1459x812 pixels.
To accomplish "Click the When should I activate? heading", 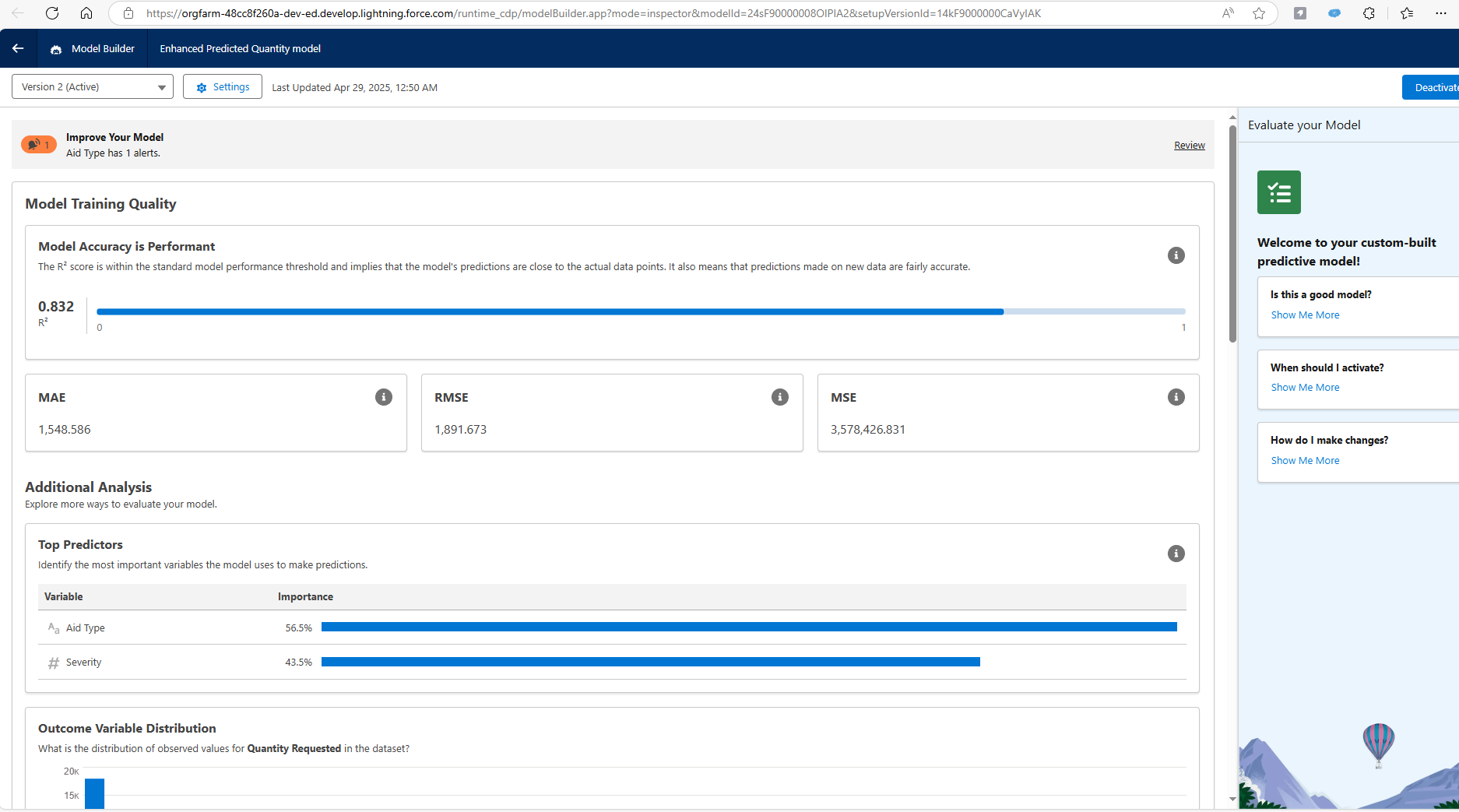I will tap(1327, 368).
